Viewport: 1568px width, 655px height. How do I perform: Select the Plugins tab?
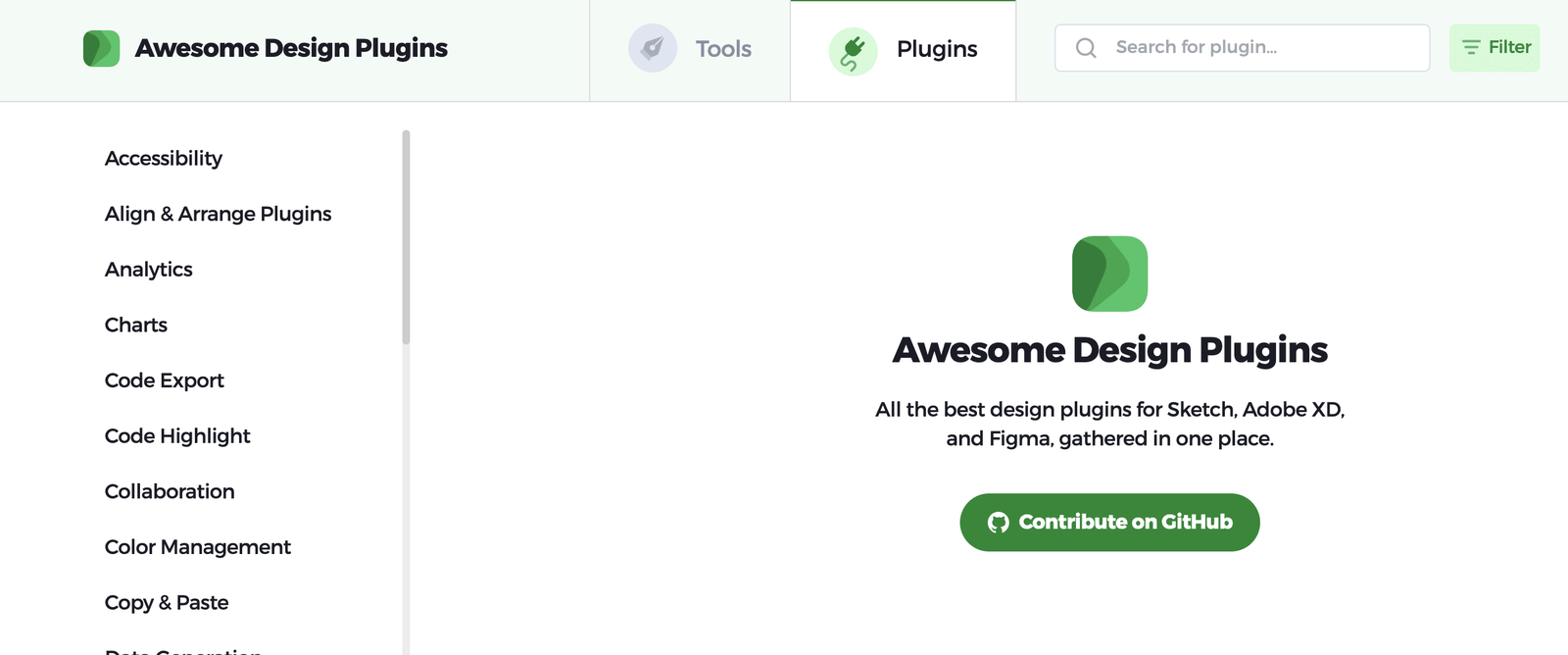(903, 50)
